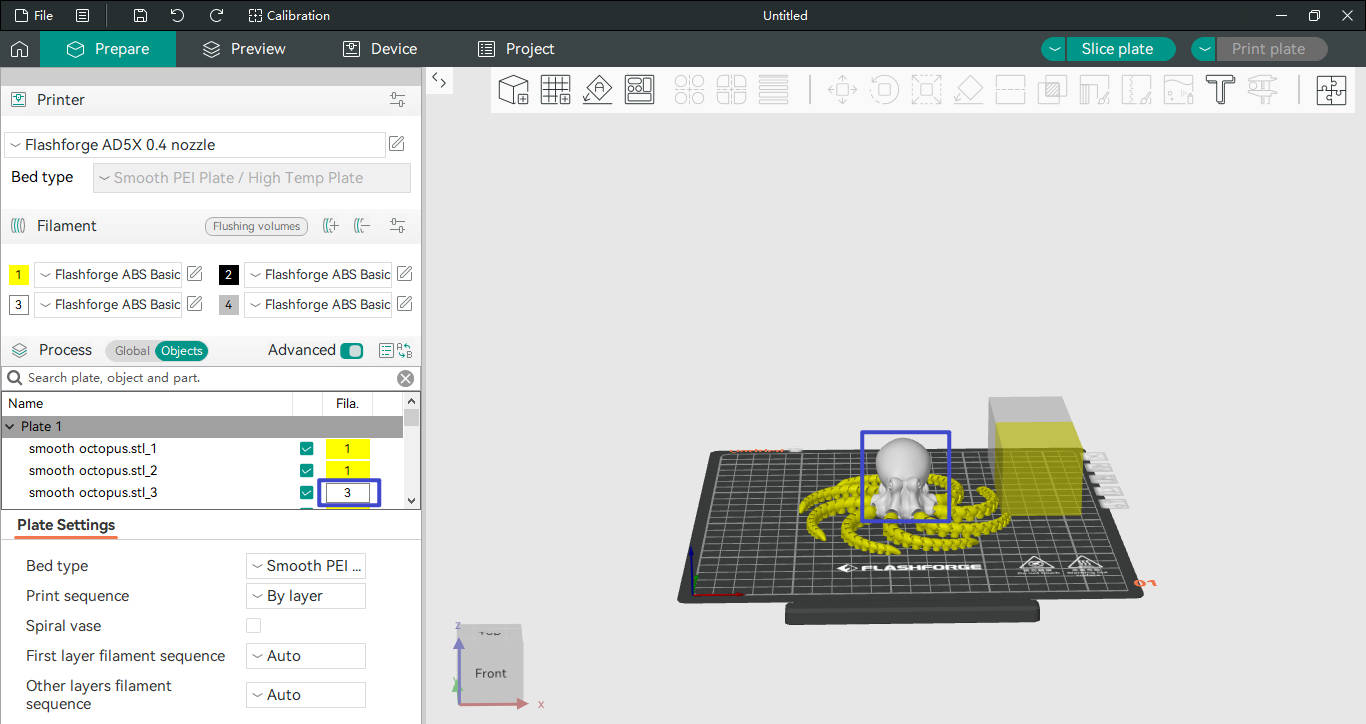This screenshot has width=1366, height=724.
Task: Open the Other layers filament sequence dropdown
Action: [306, 695]
